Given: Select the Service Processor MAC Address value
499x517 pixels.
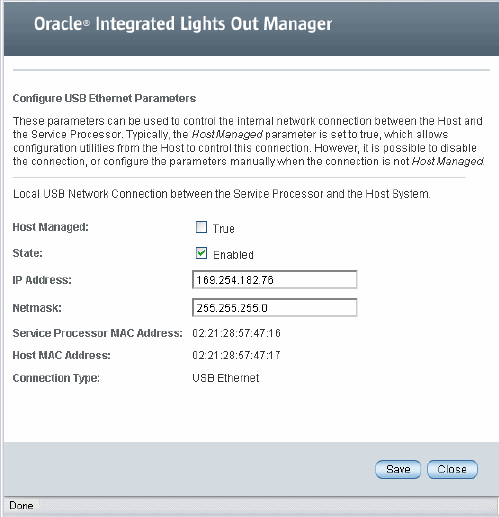Looking at the screenshot, I should [236, 333].
